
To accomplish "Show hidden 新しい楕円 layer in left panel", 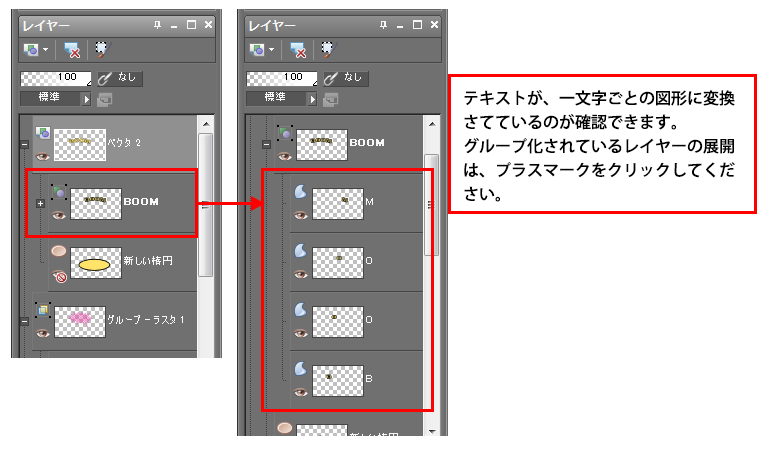I will coord(59,277).
